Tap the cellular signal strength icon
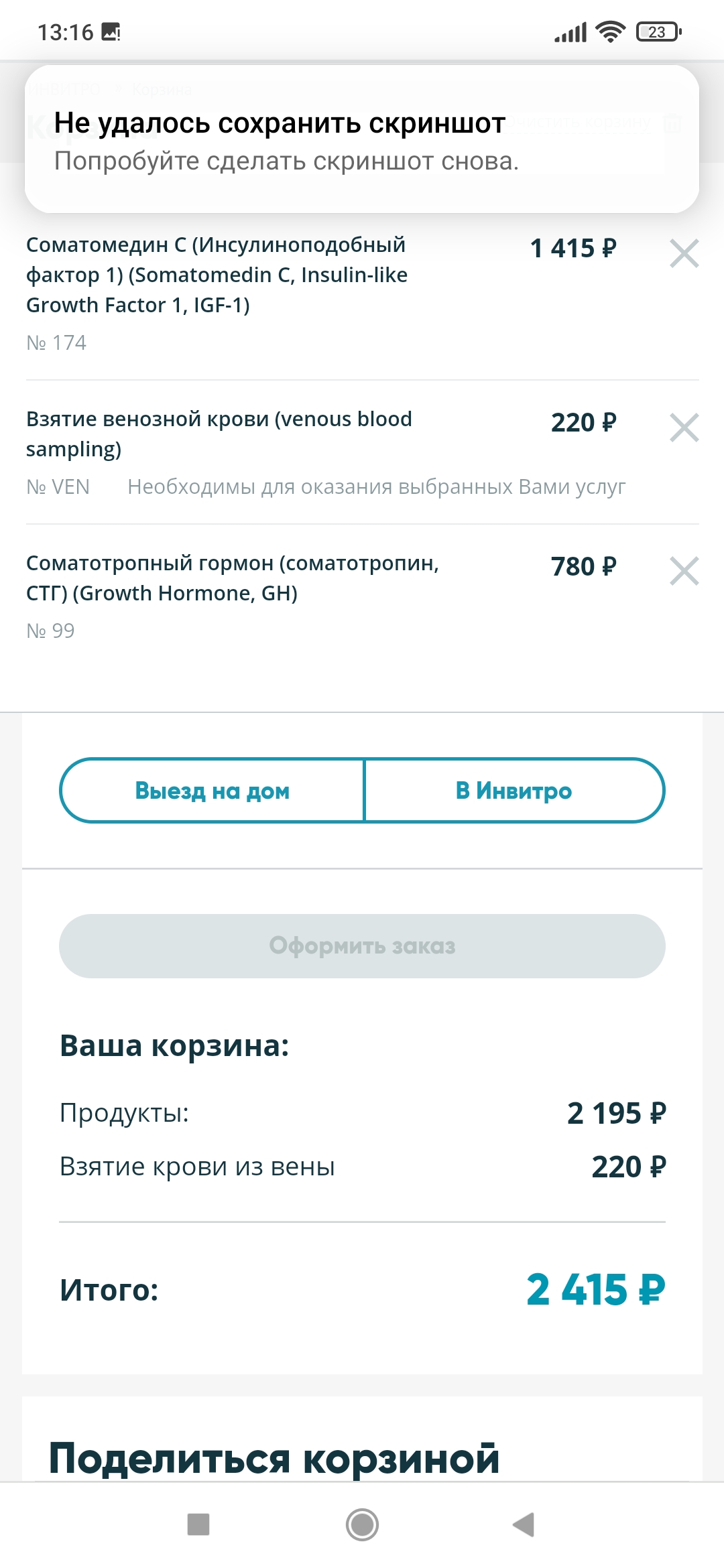The image size is (724, 1568). (570, 31)
